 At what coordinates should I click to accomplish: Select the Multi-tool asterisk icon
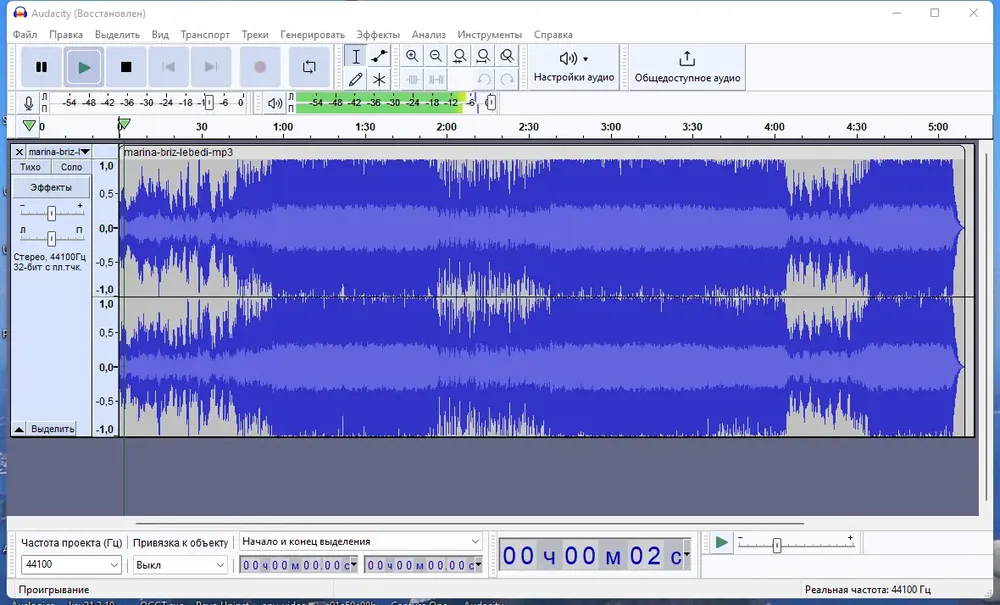tap(379, 80)
